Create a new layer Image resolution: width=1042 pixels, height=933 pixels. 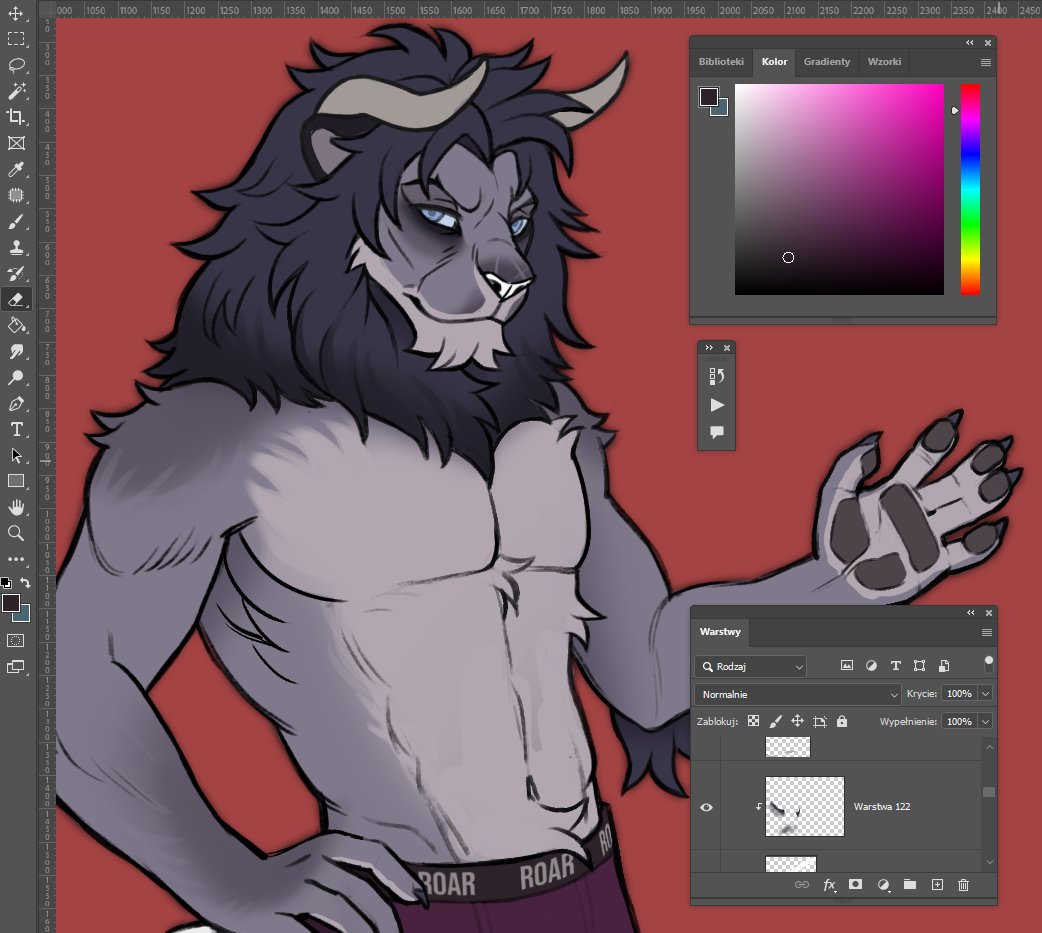coord(937,884)
